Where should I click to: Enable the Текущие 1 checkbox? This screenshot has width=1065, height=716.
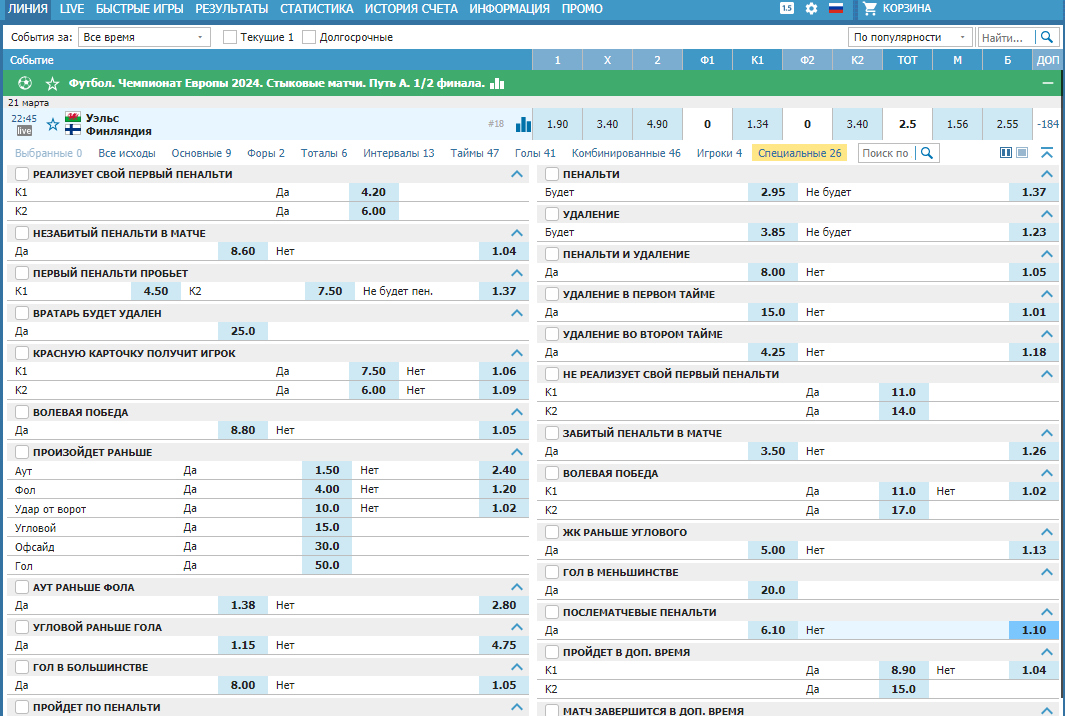point(230,37)
